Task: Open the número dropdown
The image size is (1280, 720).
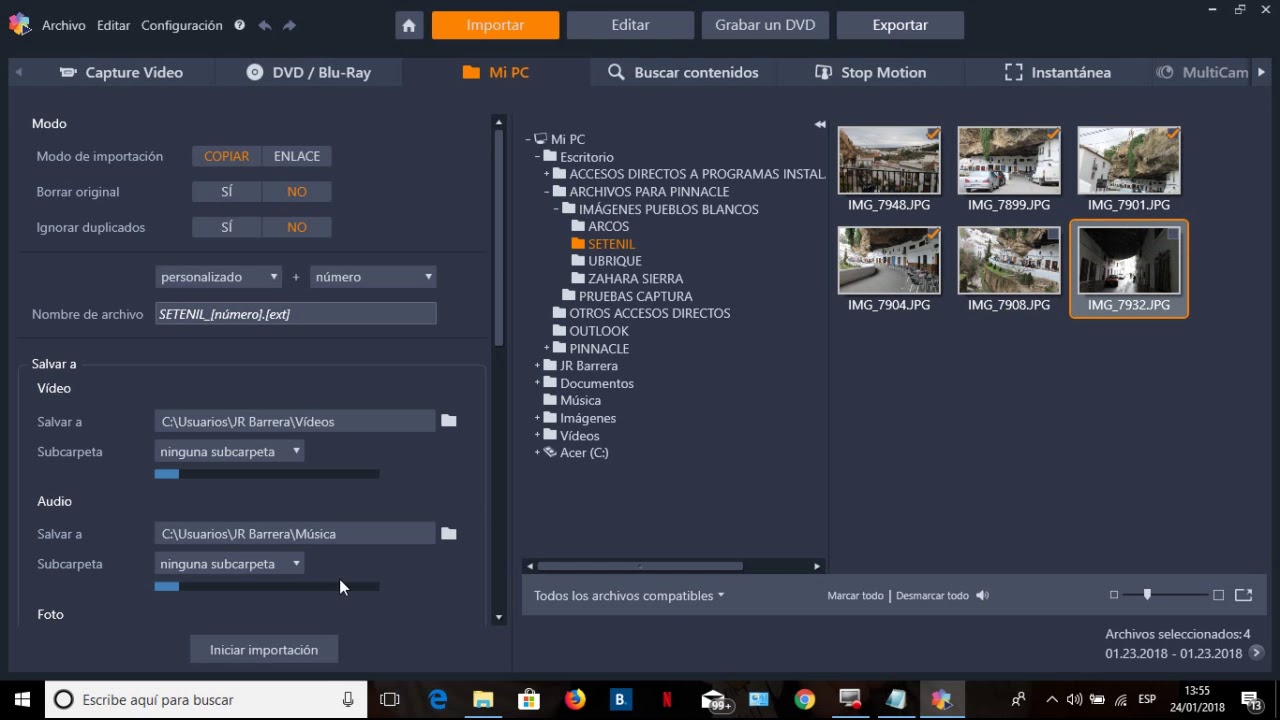Action: (x=373, y=276)
